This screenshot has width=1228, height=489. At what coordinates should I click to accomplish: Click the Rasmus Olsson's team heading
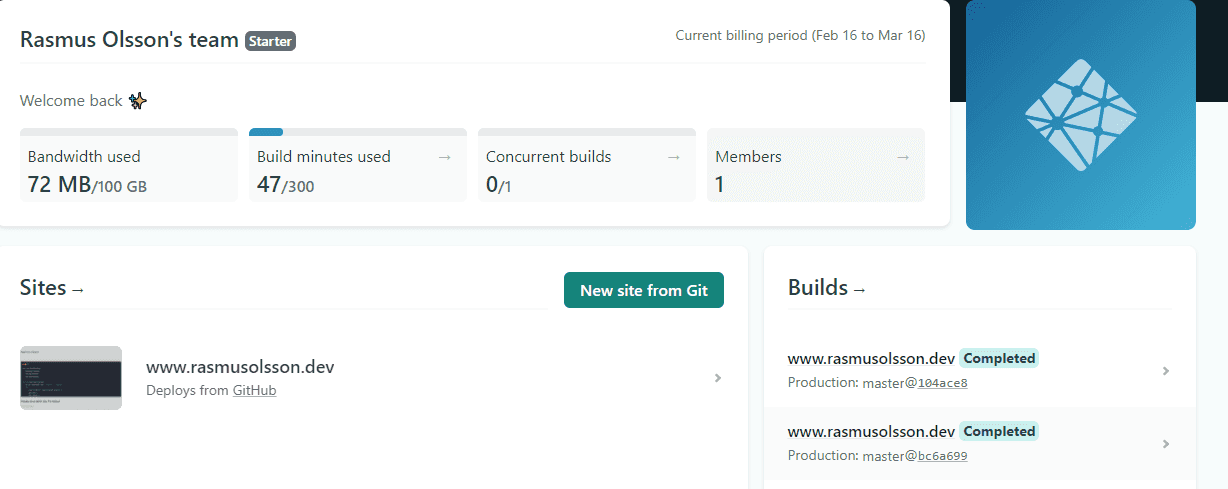(x=129, y=40)
